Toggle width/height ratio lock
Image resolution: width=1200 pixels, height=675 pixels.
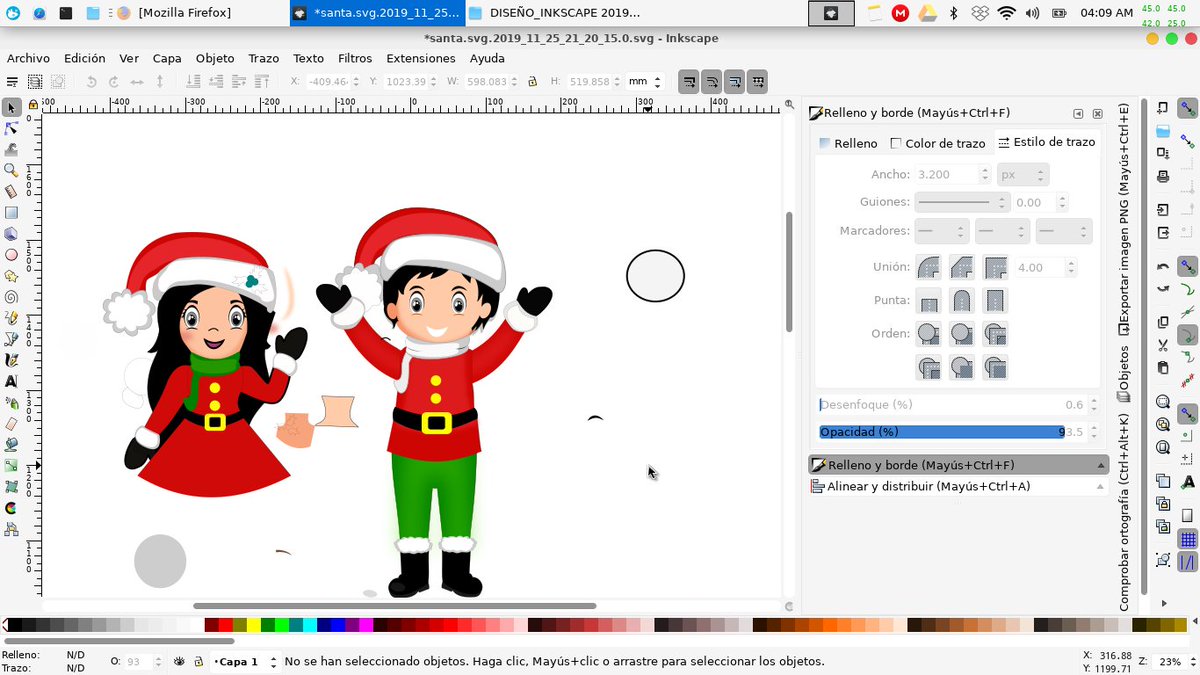(x=532, y=82)
